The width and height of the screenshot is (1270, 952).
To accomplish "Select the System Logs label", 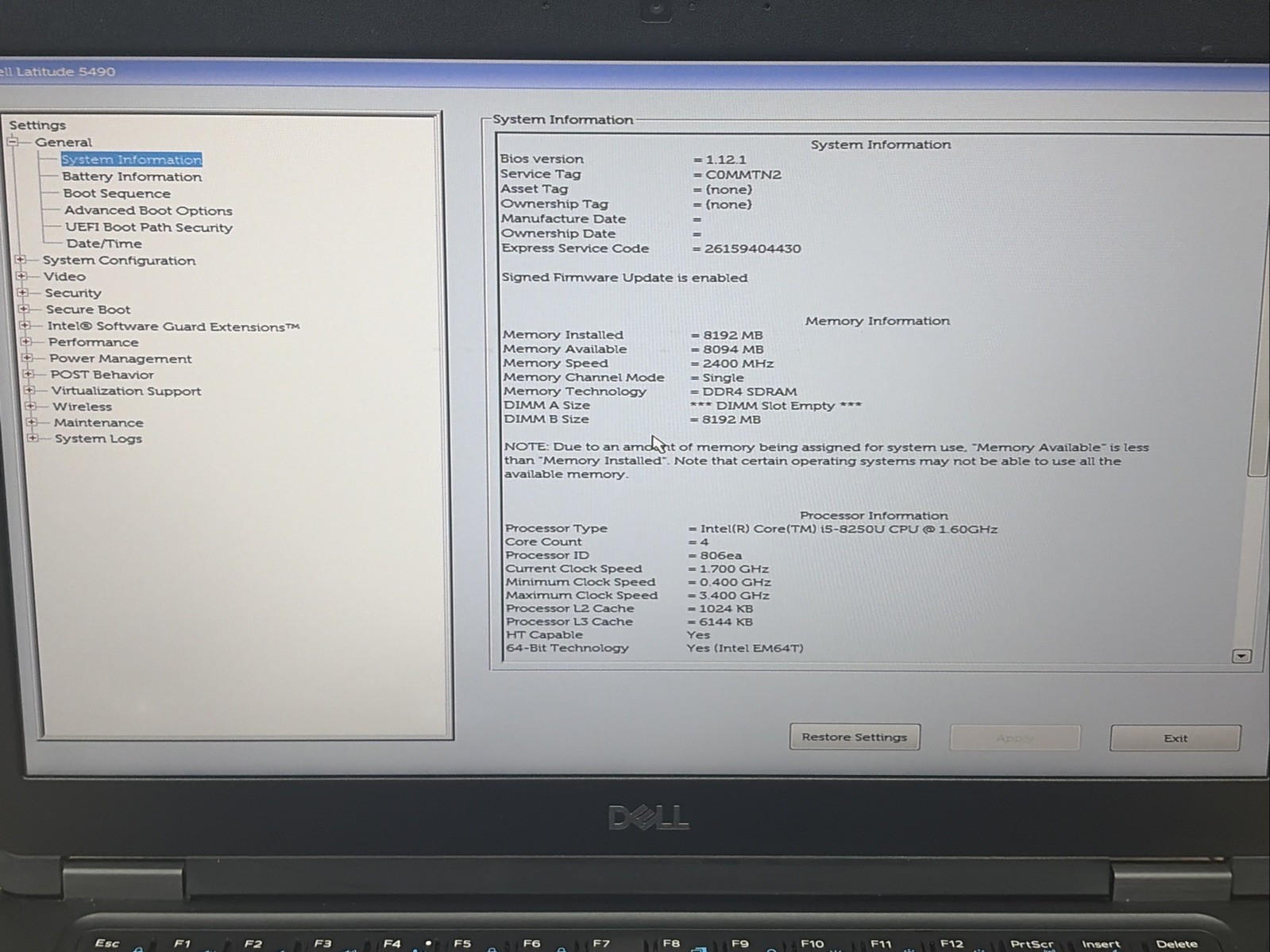I will (x=98, y=438).
